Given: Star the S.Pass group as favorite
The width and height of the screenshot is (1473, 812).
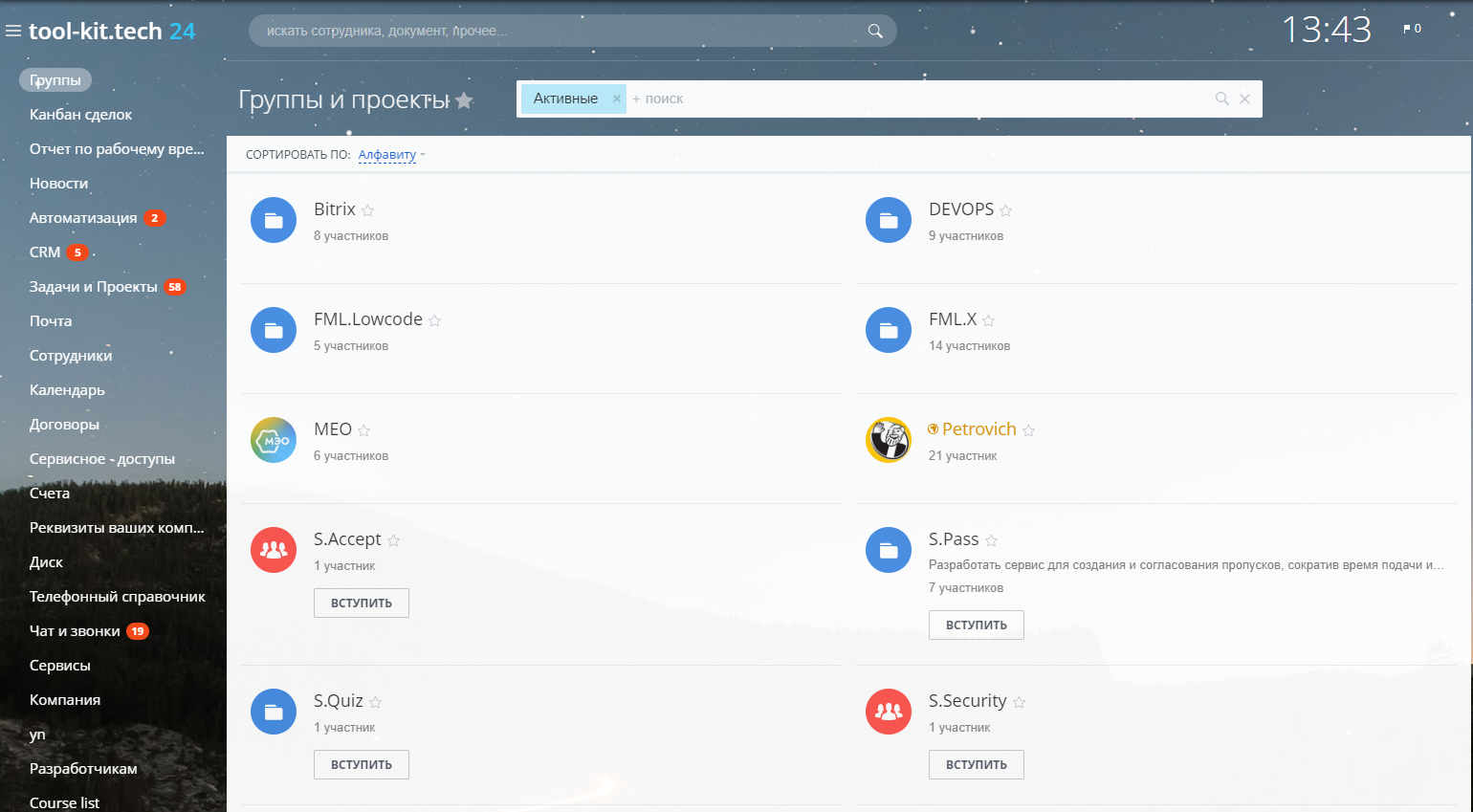Looking at the screenshot, I should 991,540.
